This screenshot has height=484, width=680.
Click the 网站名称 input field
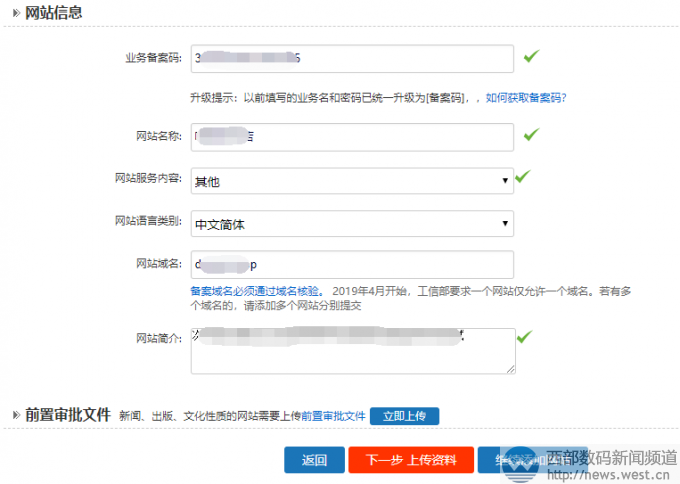(352, 137)
